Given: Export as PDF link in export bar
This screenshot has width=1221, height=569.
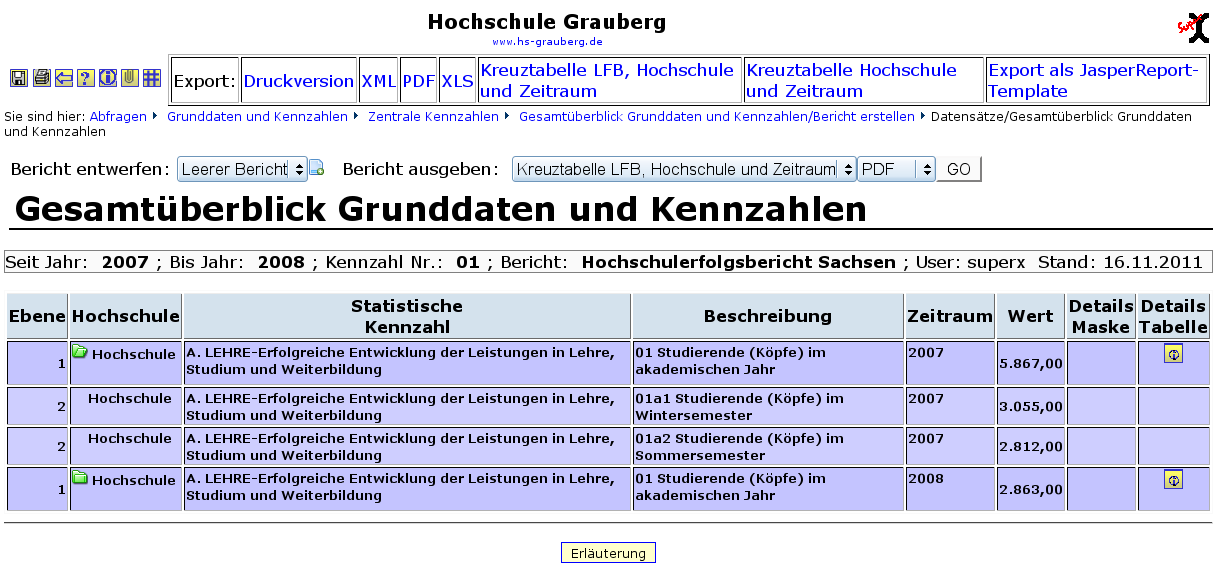Looking at the screenshot, I should coord(419,81).
